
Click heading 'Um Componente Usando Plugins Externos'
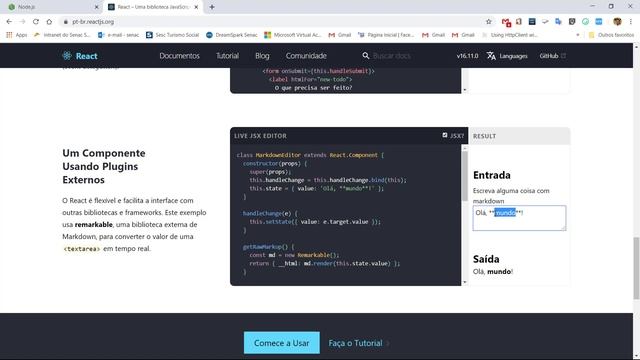[104, 166]
